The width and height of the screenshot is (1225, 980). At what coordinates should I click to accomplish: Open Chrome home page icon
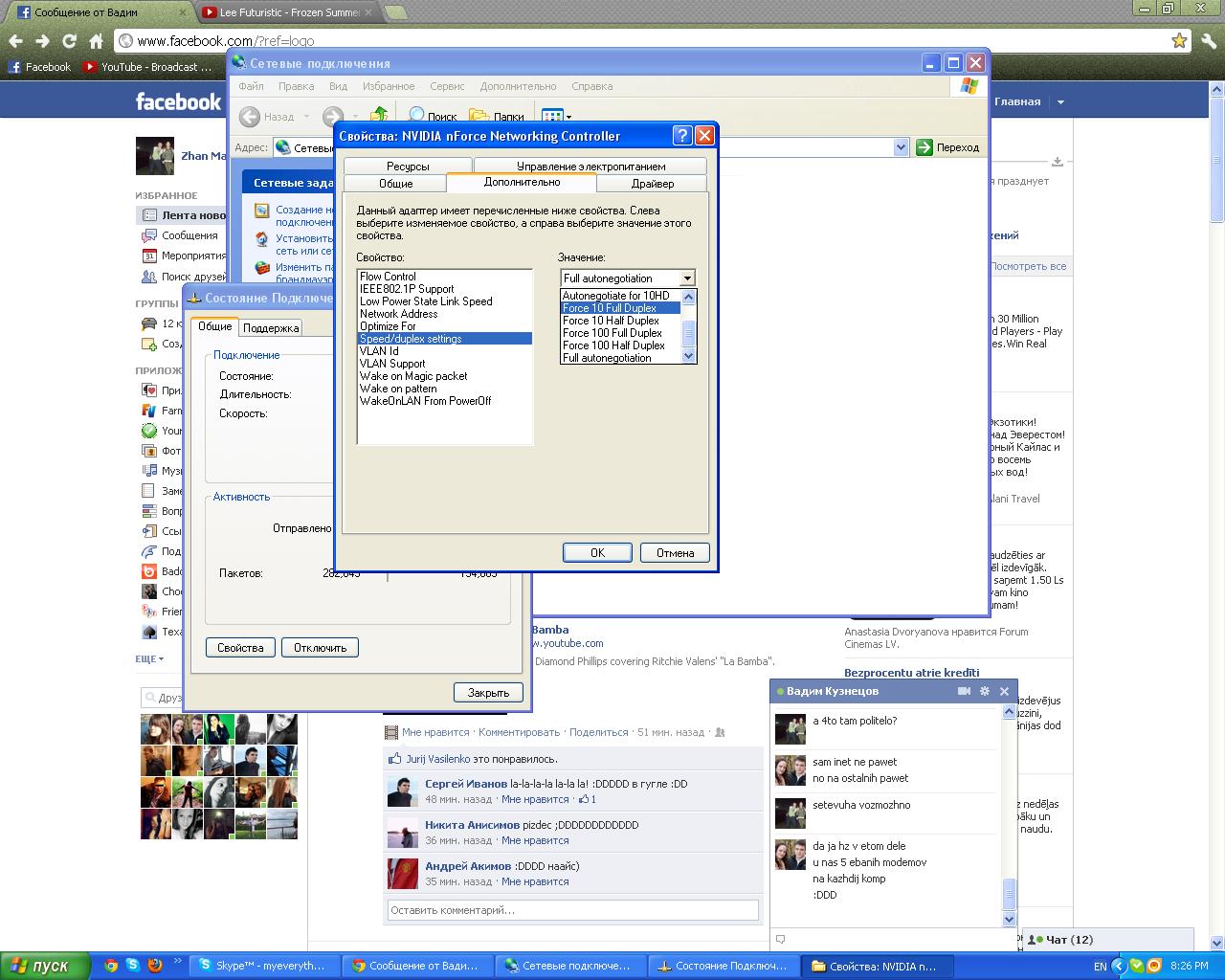(96, 41)
